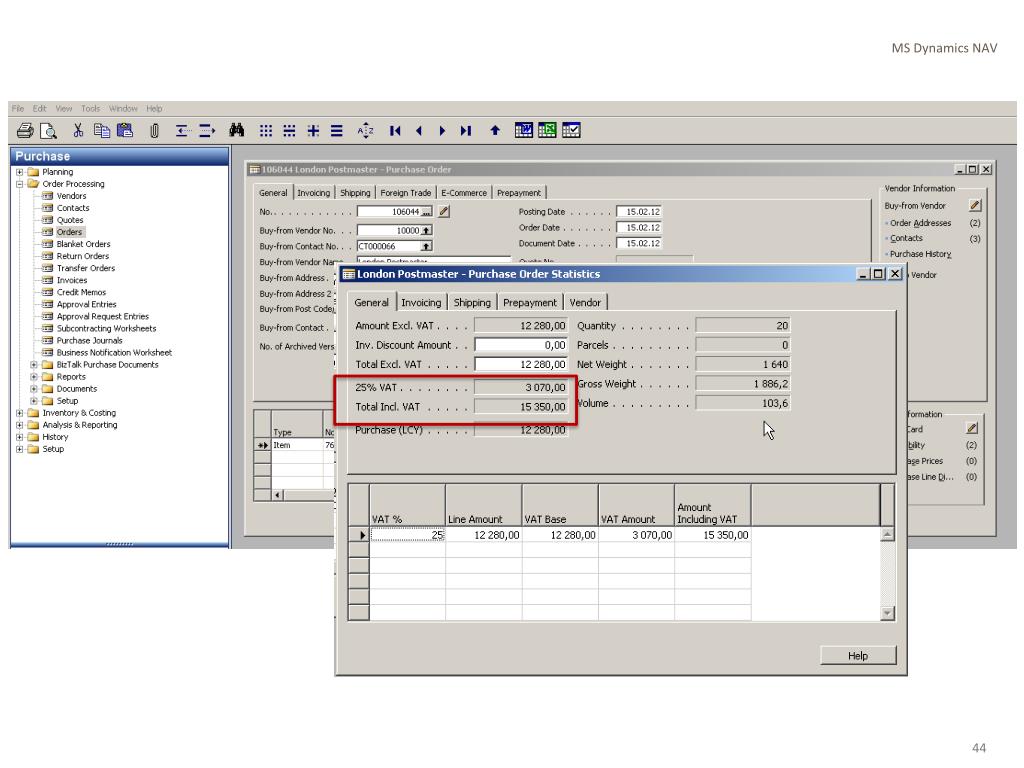
Task: Open the Order Addresses link
Action: (920, 223)
